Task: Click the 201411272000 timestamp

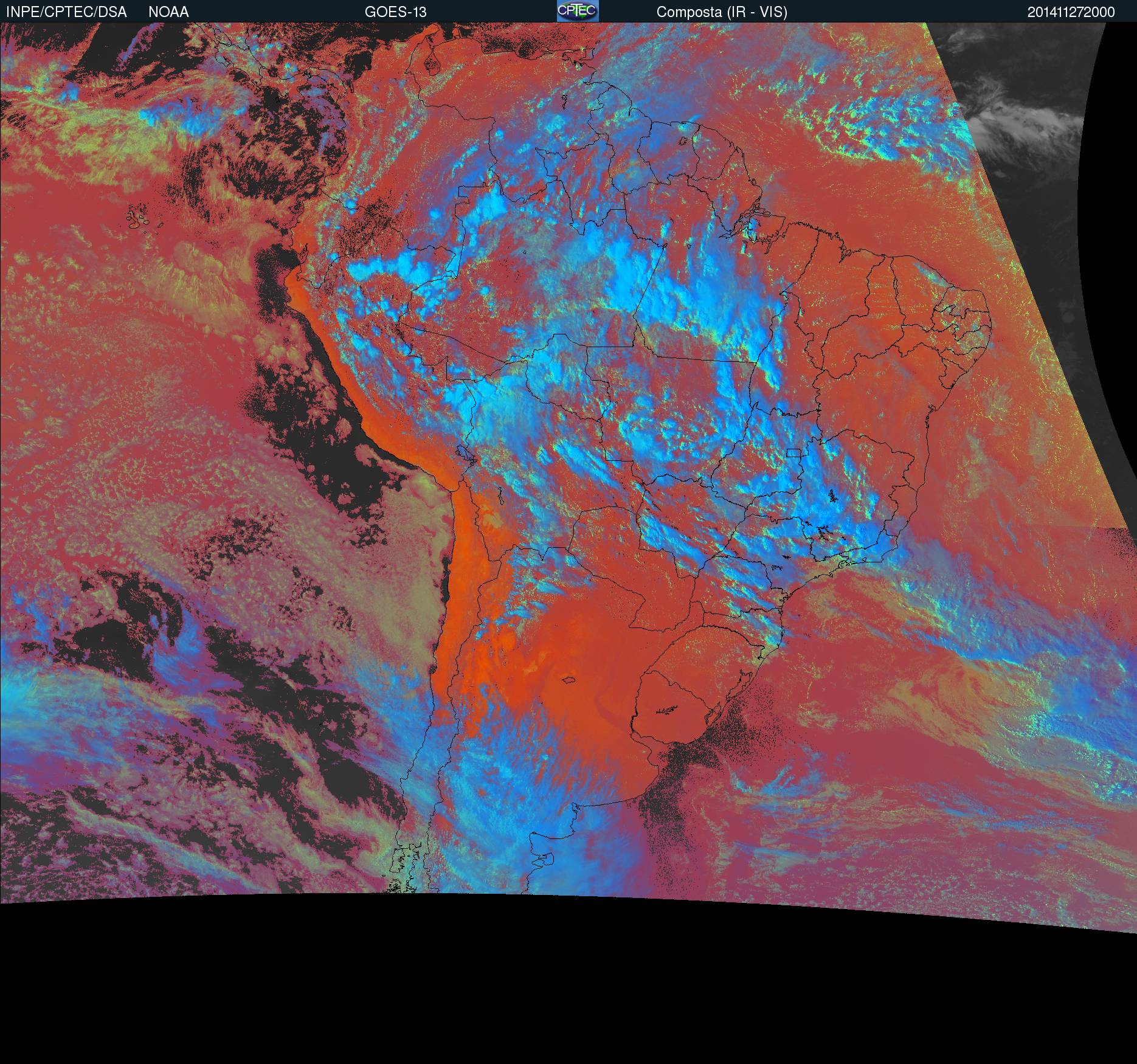Action: (x=1071, y=12)
